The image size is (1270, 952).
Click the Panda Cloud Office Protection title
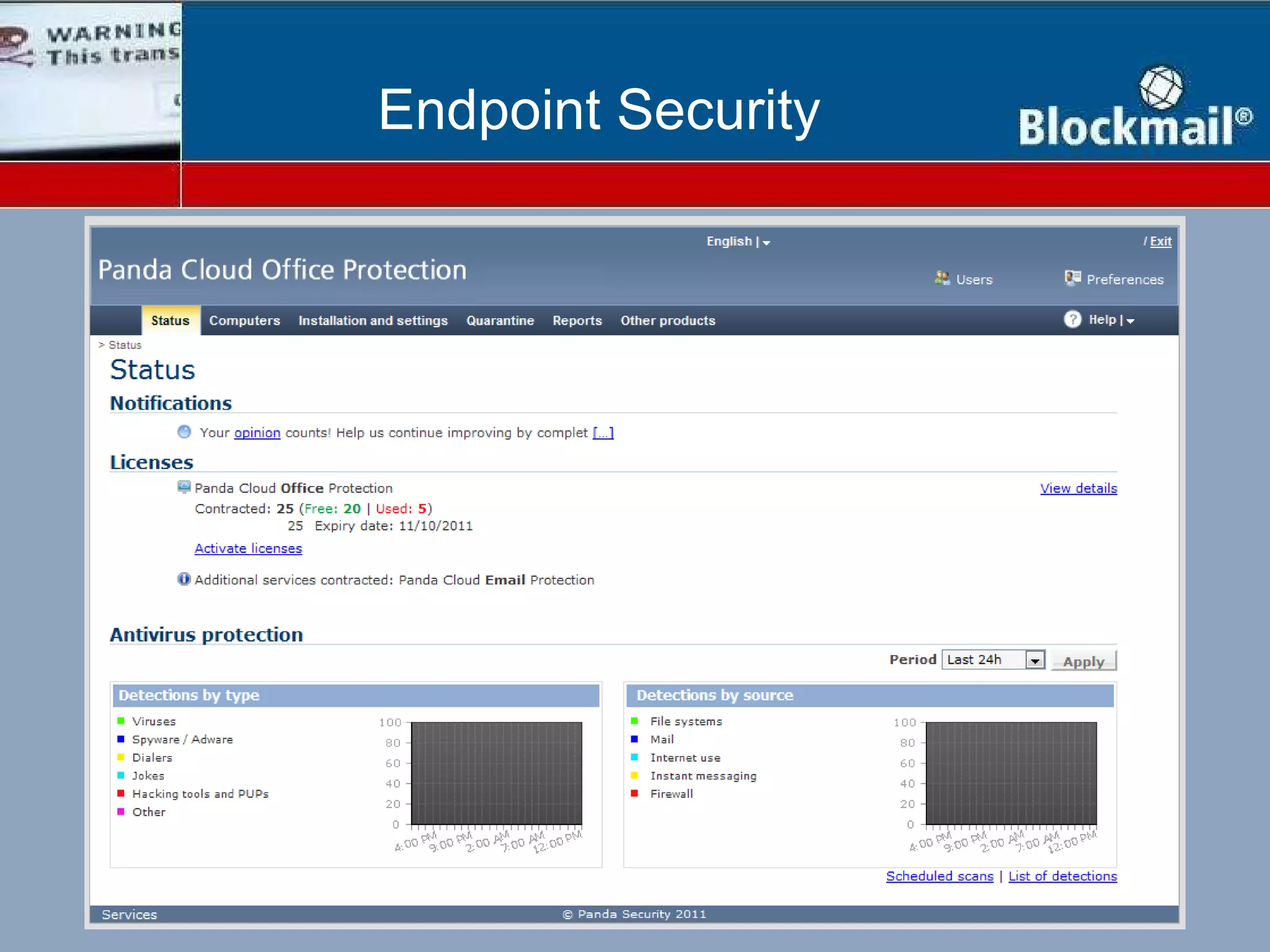coord(282,270)
